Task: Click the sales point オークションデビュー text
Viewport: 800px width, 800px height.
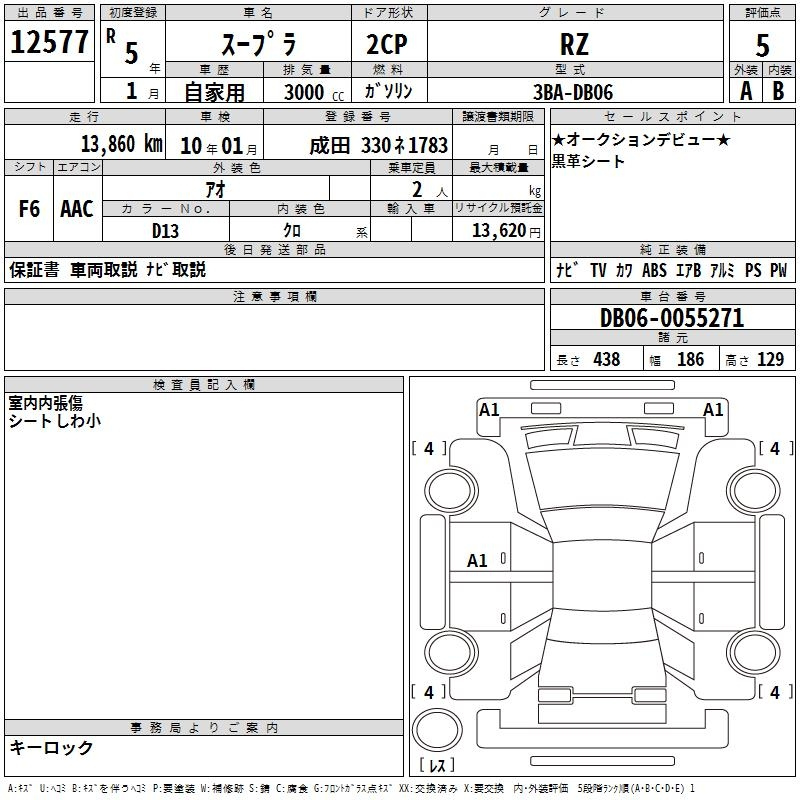Action: [x=641, y=139]
